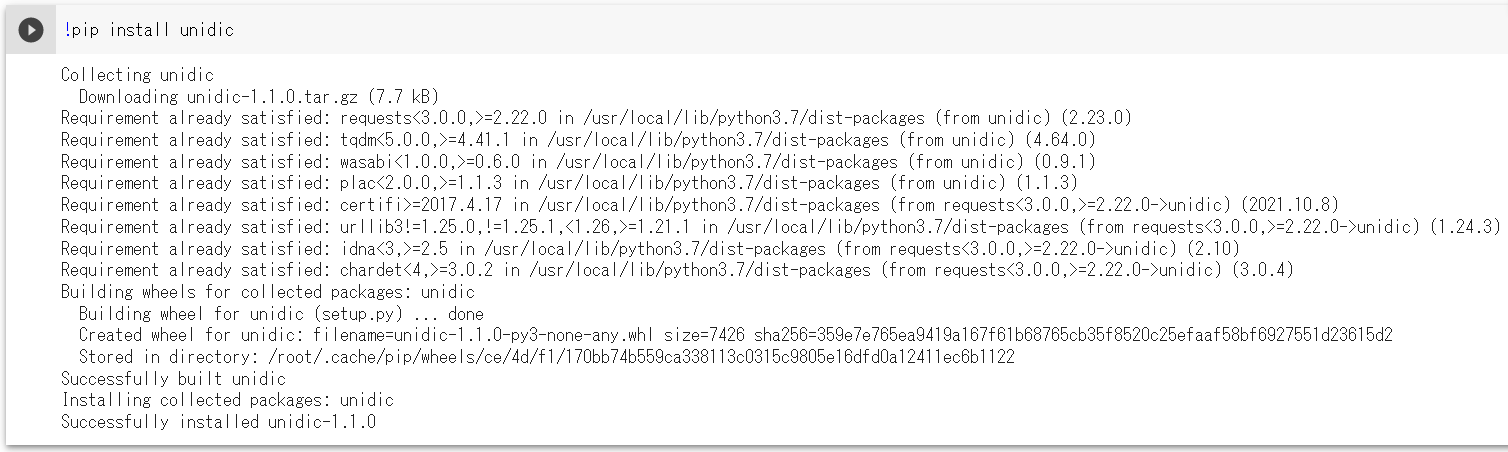This screenshot has width=1508, height=452.
Task: Click the 'Stored in directory' cache path line
Action: click(x=546, y=357)
